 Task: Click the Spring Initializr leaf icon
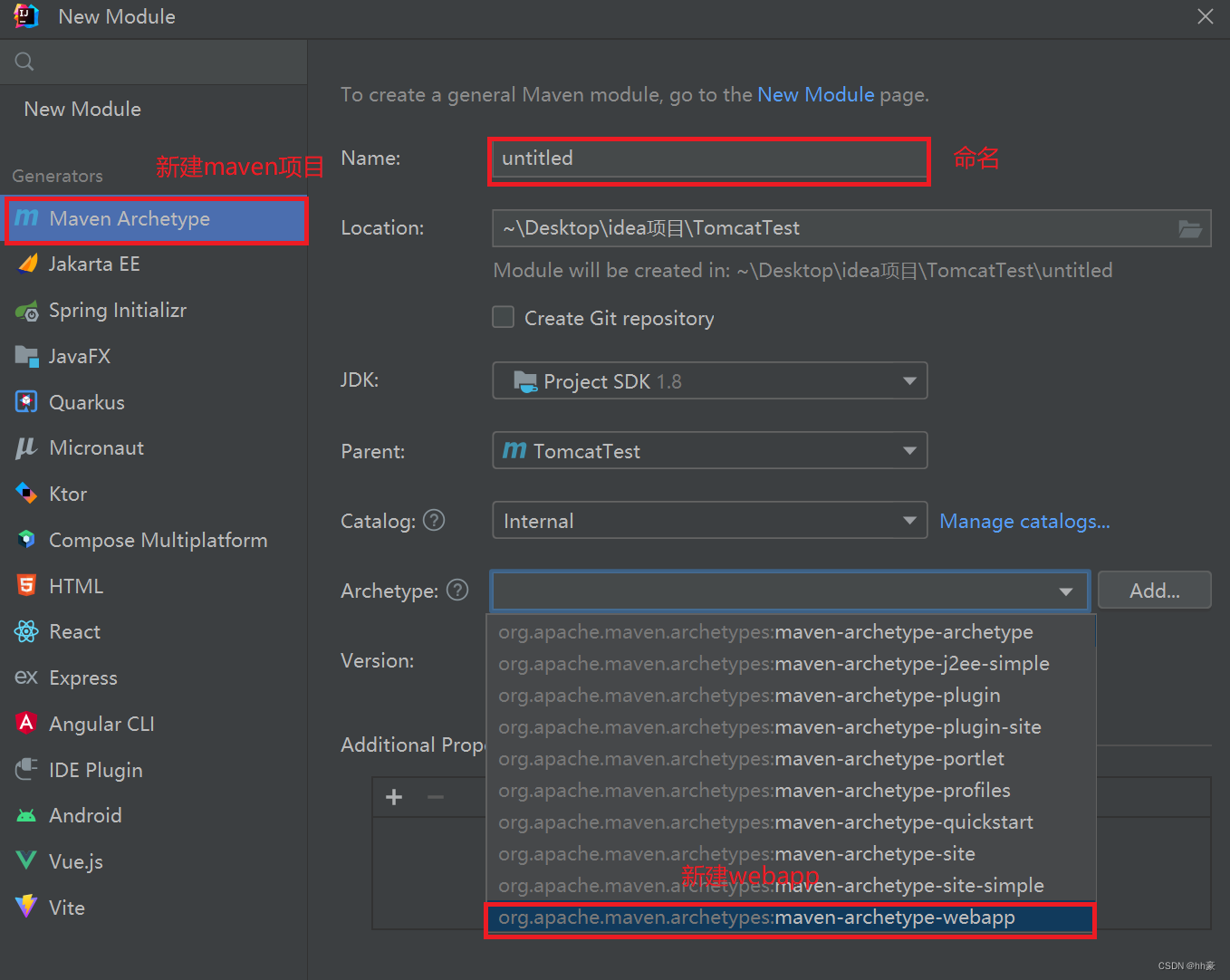27,311
